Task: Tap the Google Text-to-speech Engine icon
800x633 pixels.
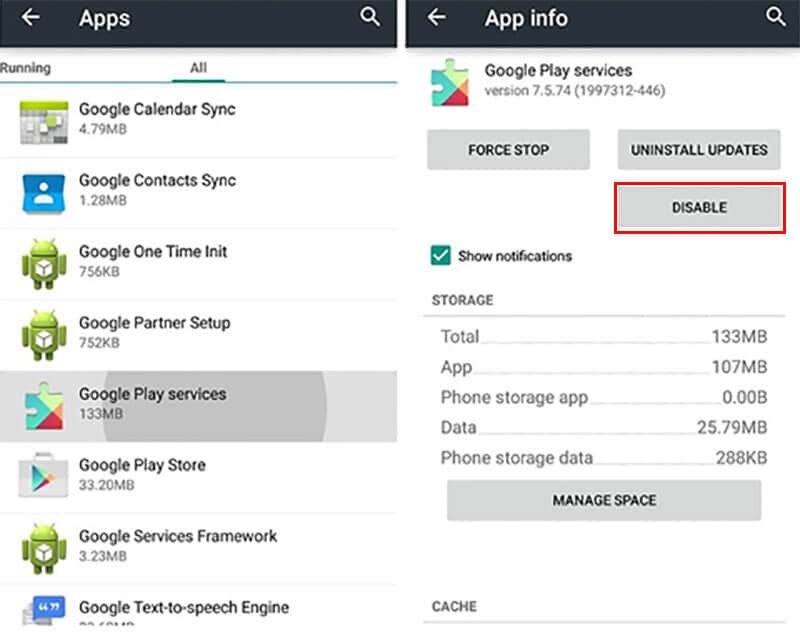Action: 44,611
